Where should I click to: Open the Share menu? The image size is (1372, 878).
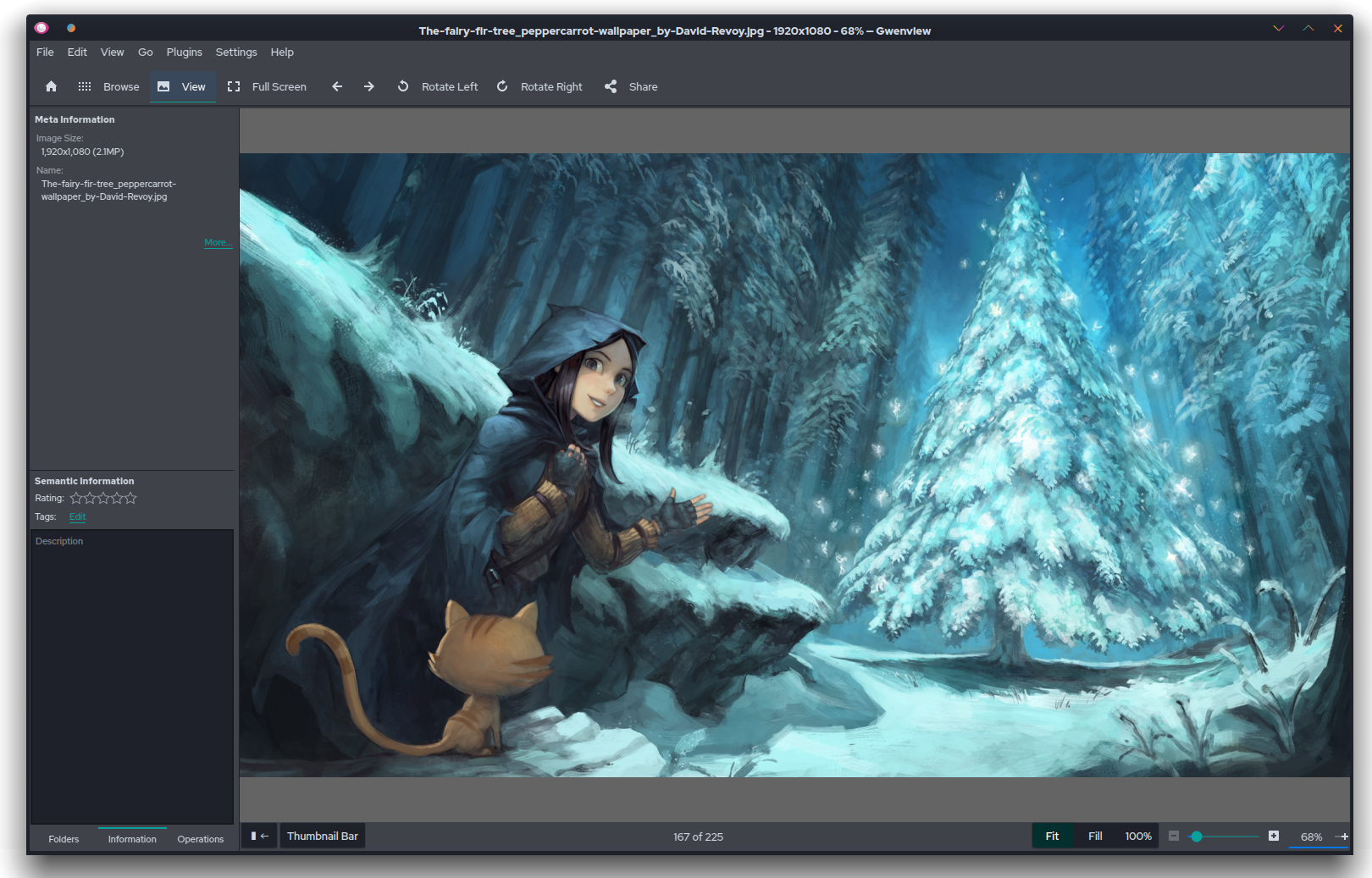pos(631,86)
